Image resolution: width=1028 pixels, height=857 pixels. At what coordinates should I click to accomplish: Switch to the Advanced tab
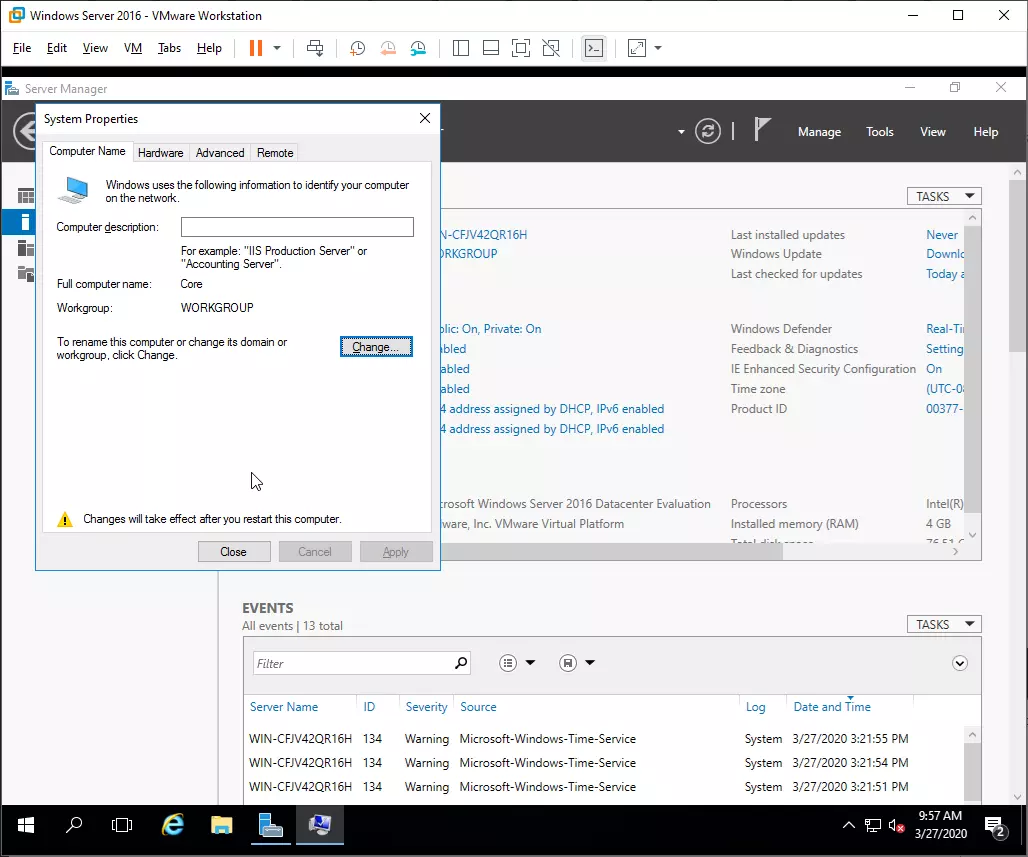(x=220, y=153)
